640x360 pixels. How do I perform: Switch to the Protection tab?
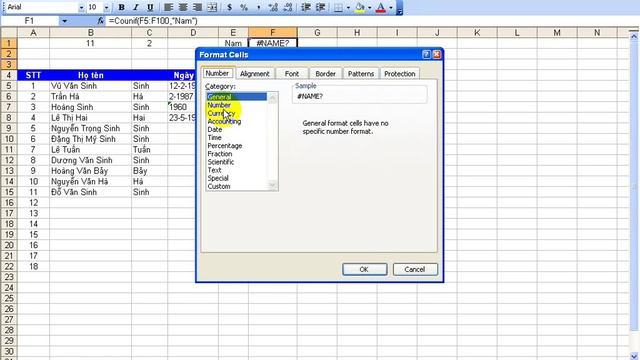[x=400, y=73]
